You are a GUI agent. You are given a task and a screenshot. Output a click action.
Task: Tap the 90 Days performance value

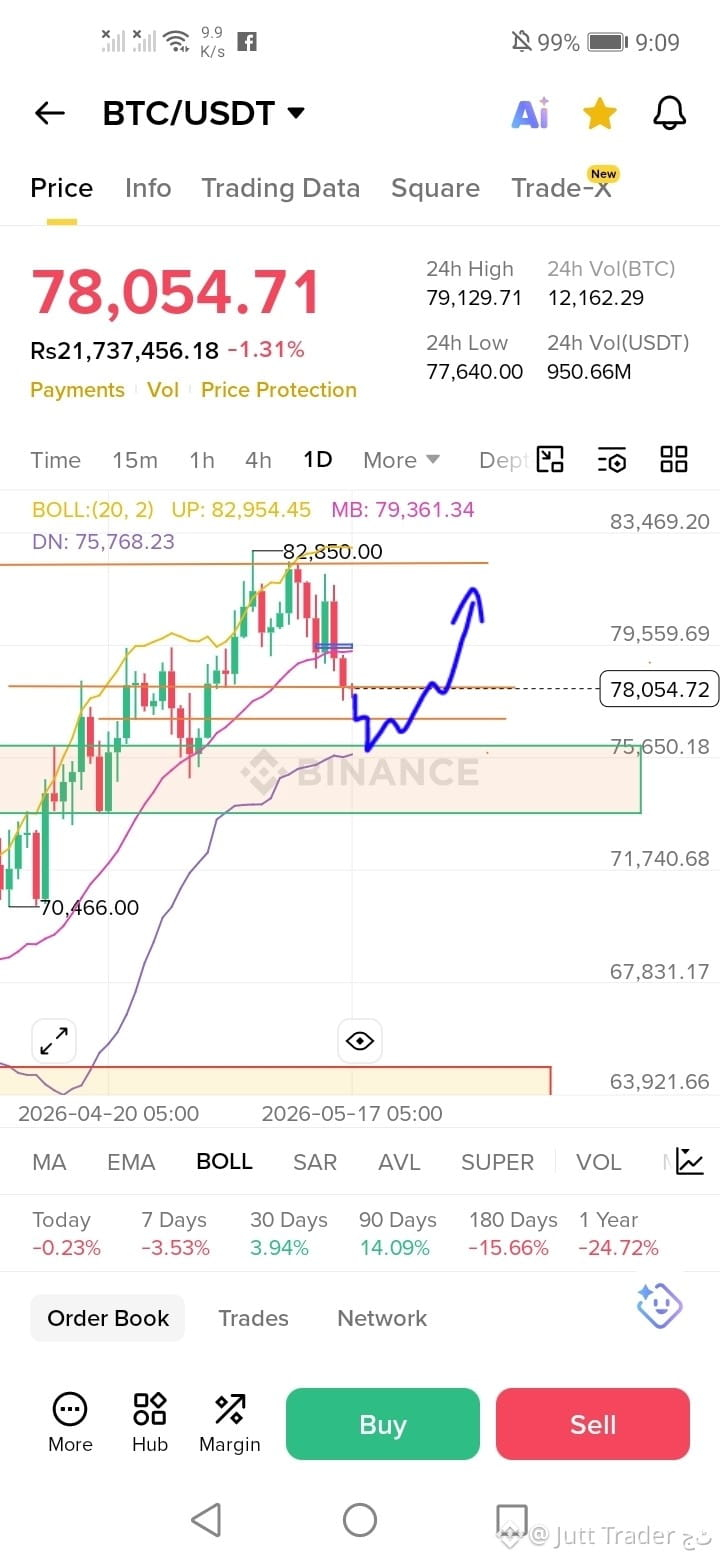coord(394,1248)
